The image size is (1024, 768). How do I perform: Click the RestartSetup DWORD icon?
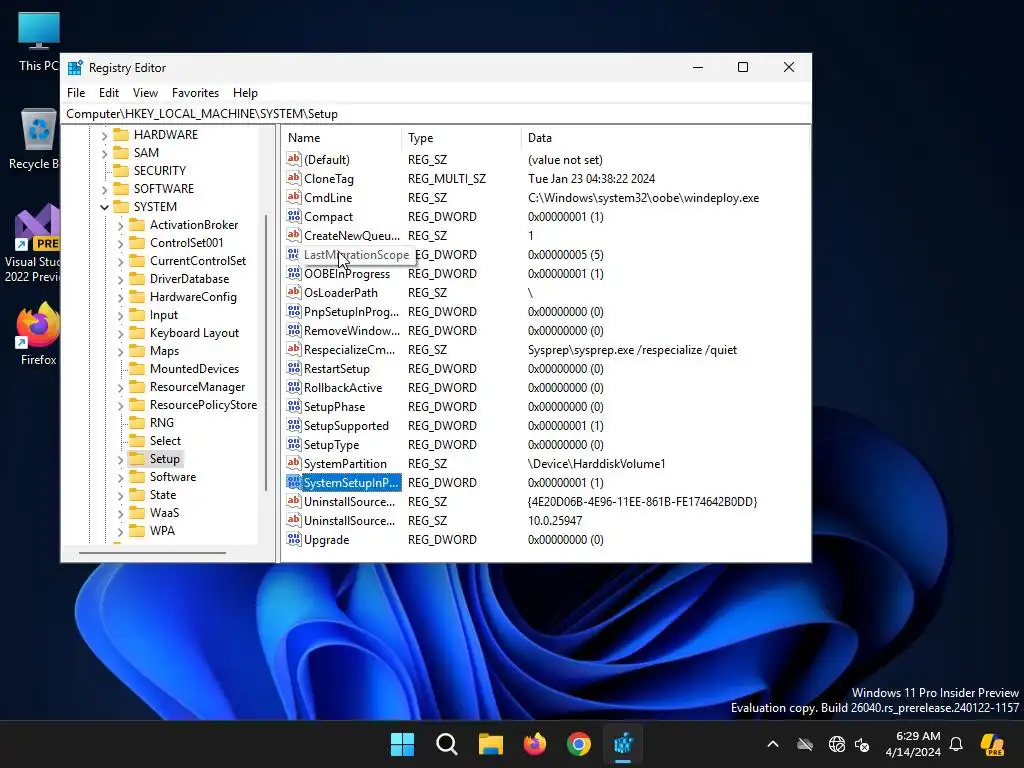[294, 368]
